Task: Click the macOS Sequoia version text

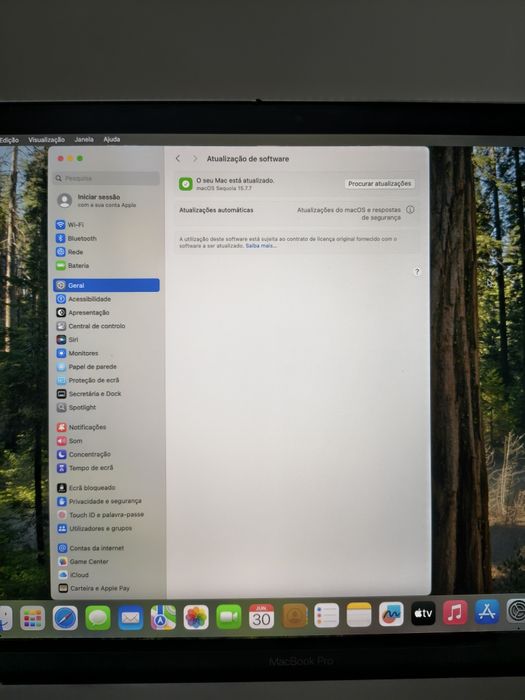Action: coord(224,188)
